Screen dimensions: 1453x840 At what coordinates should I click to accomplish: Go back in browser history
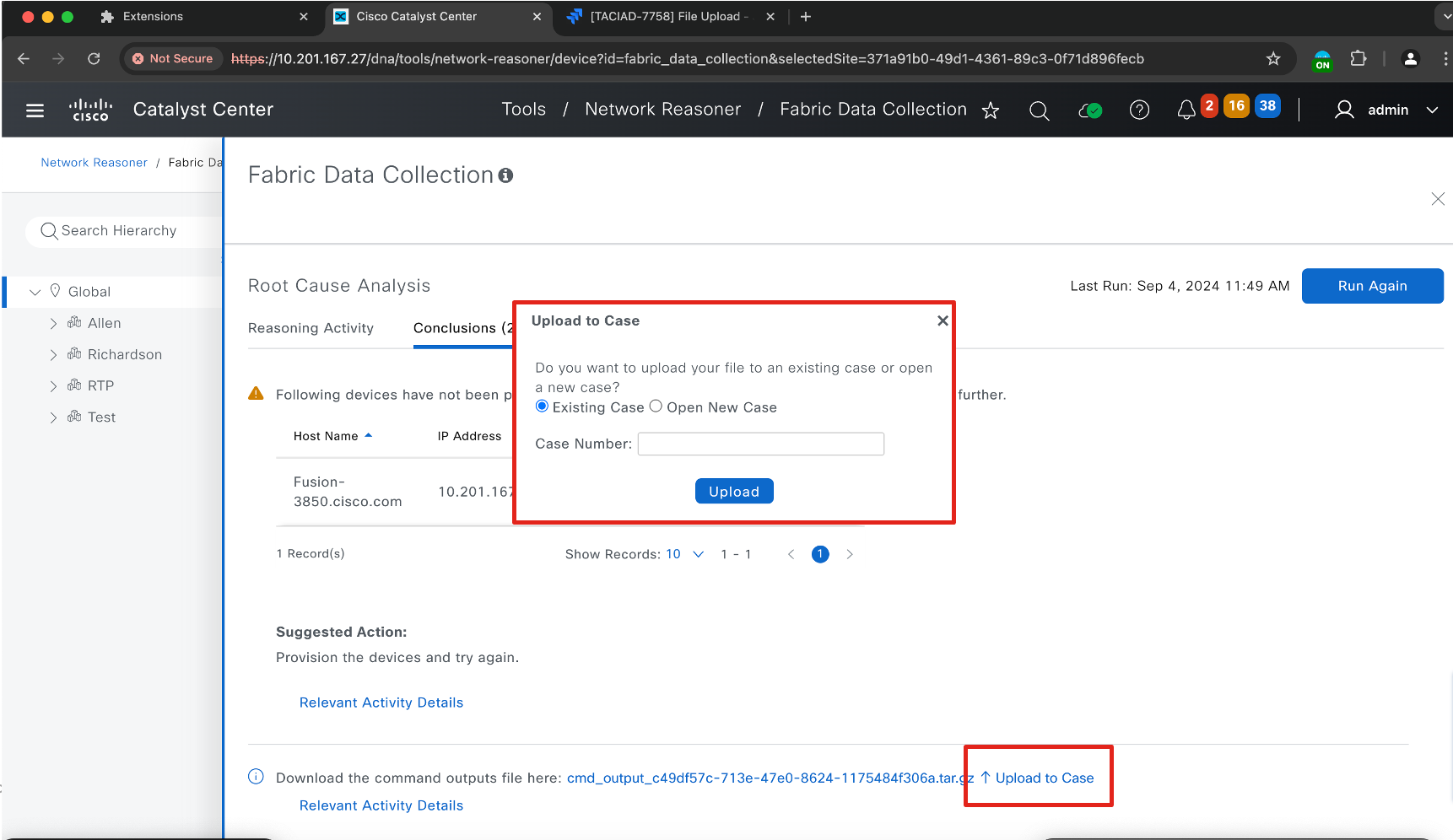[24, 59]
